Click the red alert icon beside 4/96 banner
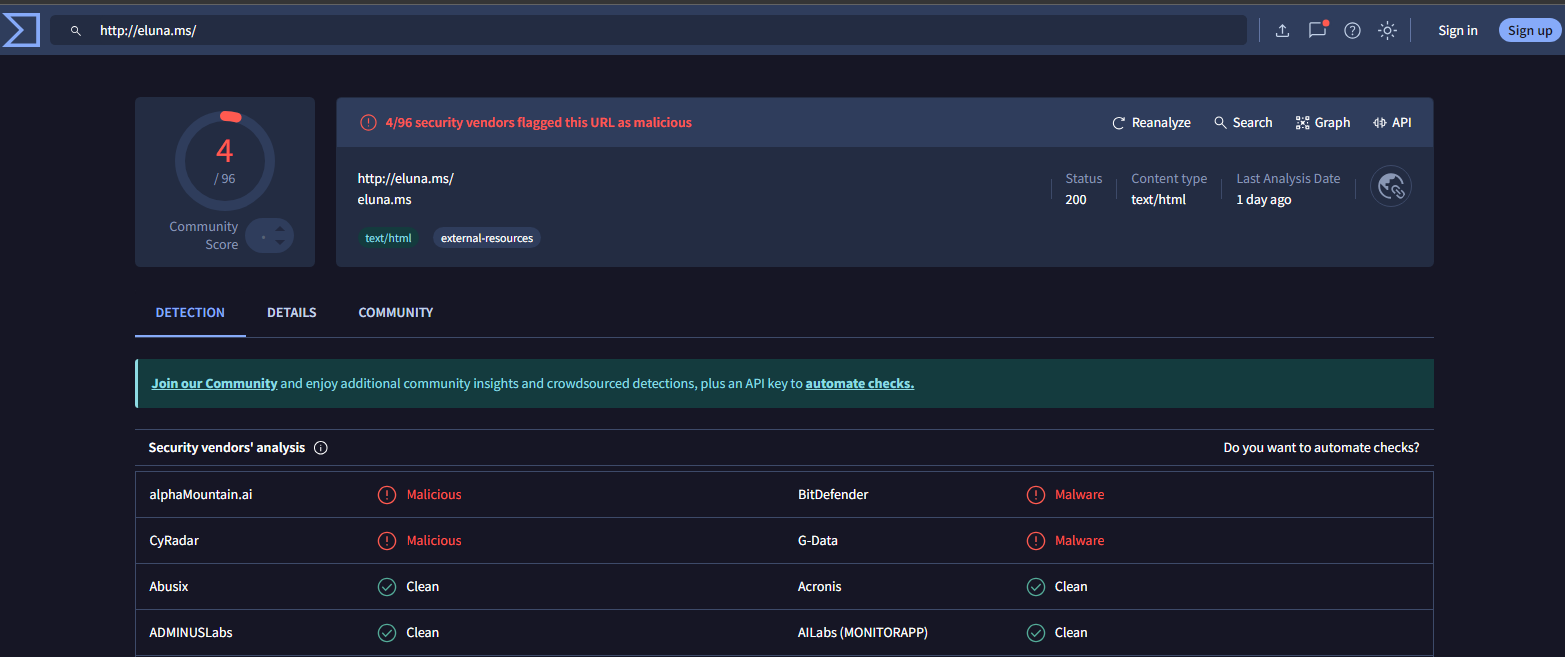 [369, 123]
